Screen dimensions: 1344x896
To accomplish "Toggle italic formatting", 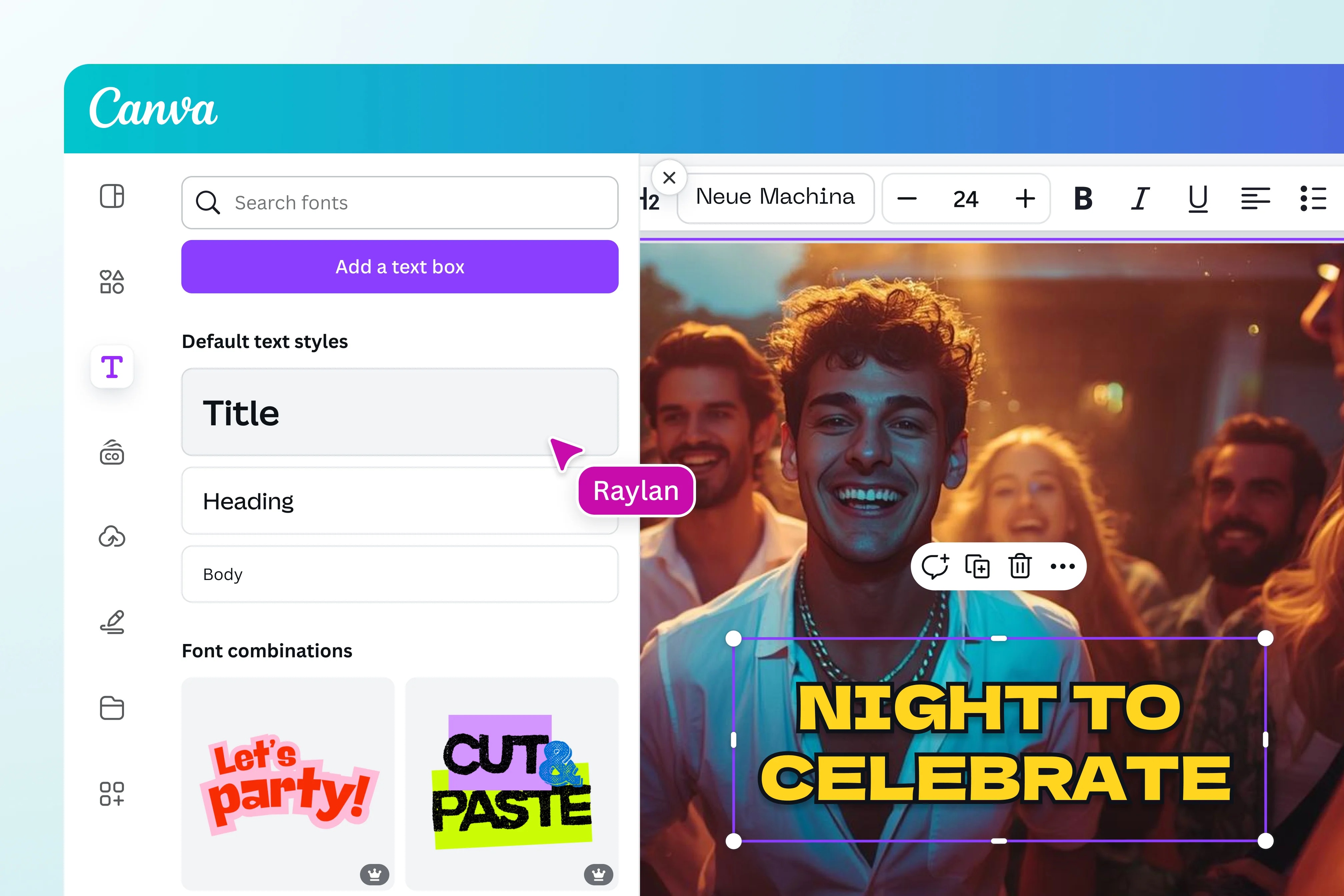I will tap(1141, 199).
